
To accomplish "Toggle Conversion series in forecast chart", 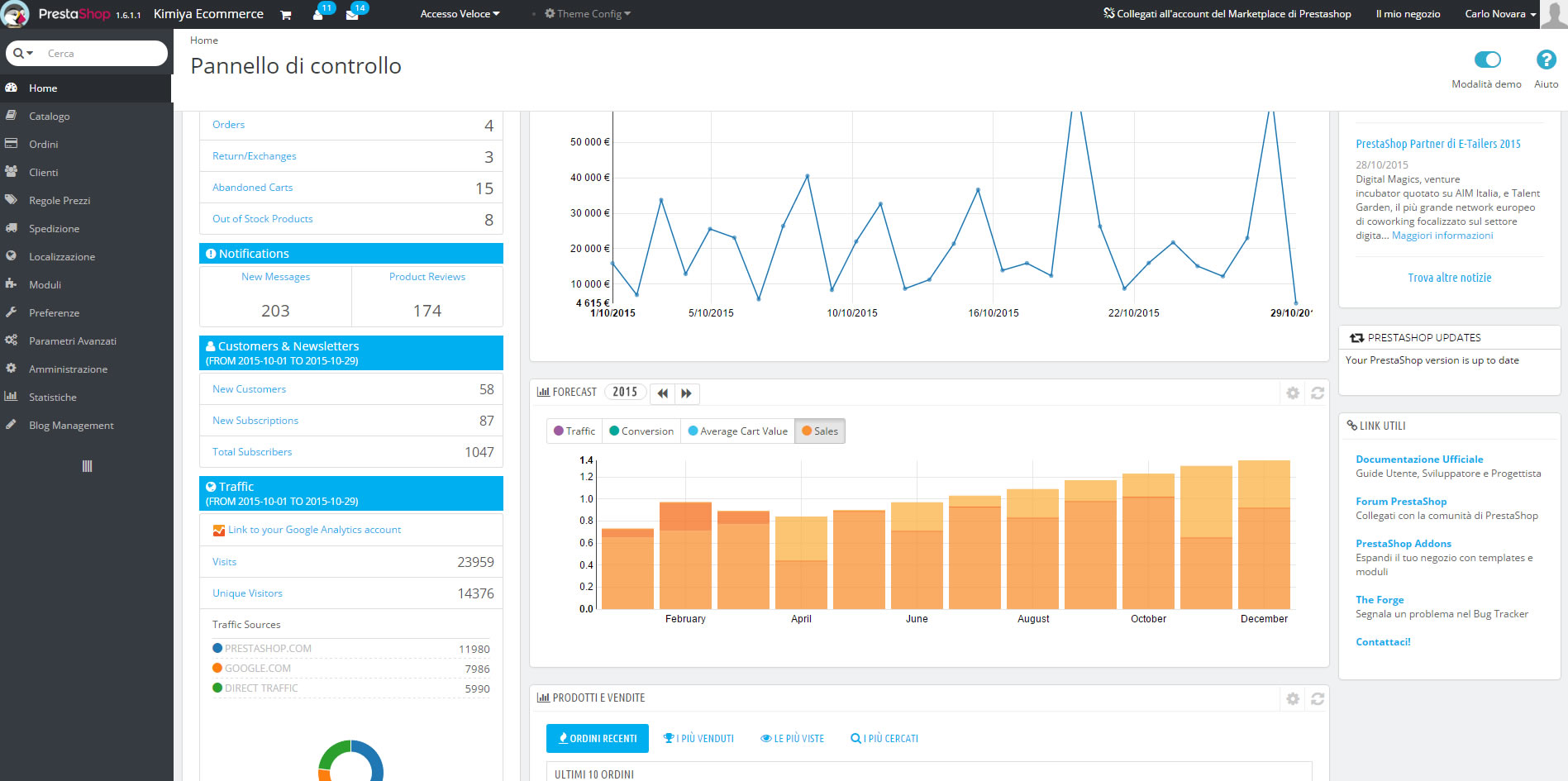I will 641,431.
